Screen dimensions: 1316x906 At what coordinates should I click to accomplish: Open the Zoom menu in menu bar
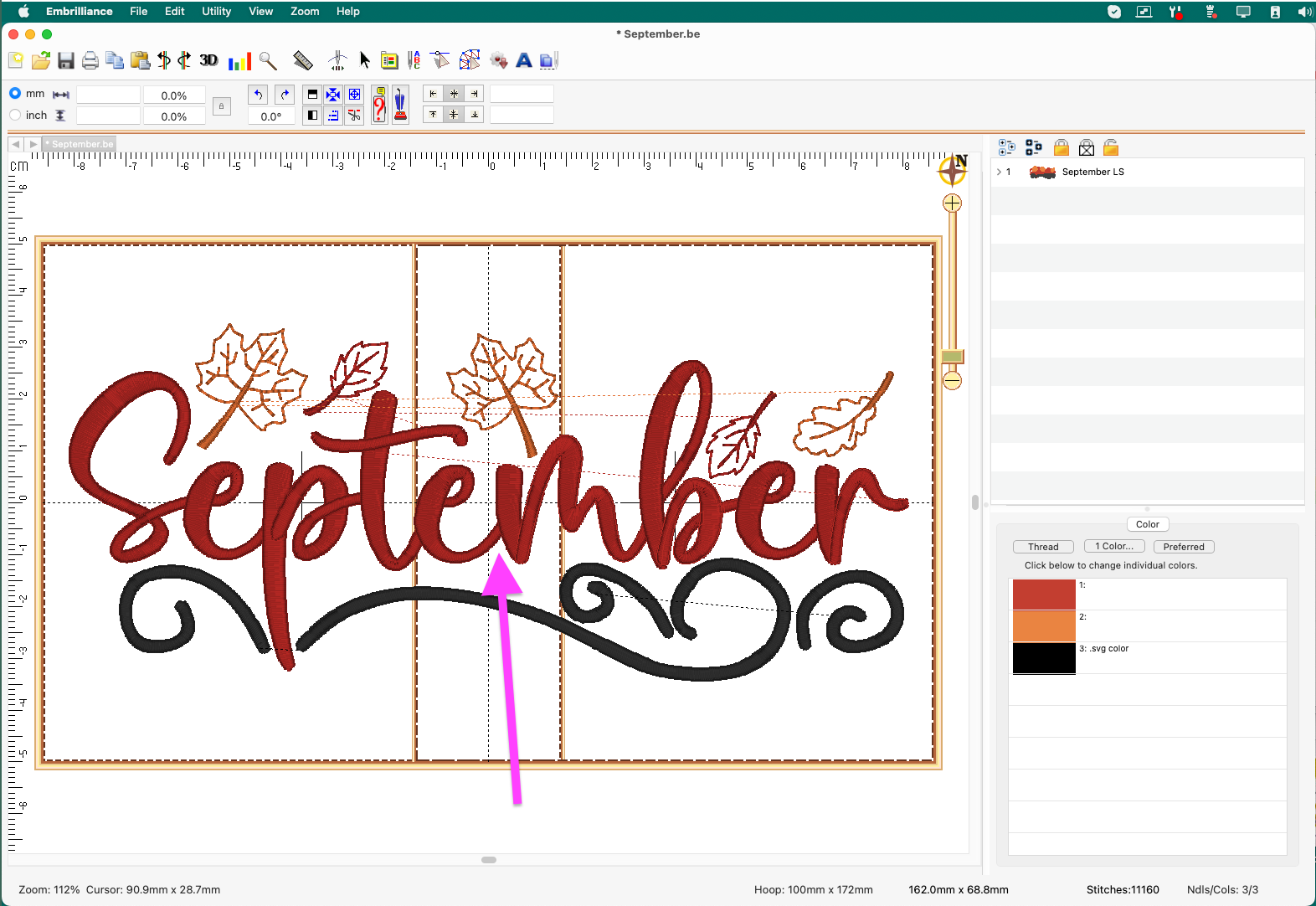(x=305, y=11)
